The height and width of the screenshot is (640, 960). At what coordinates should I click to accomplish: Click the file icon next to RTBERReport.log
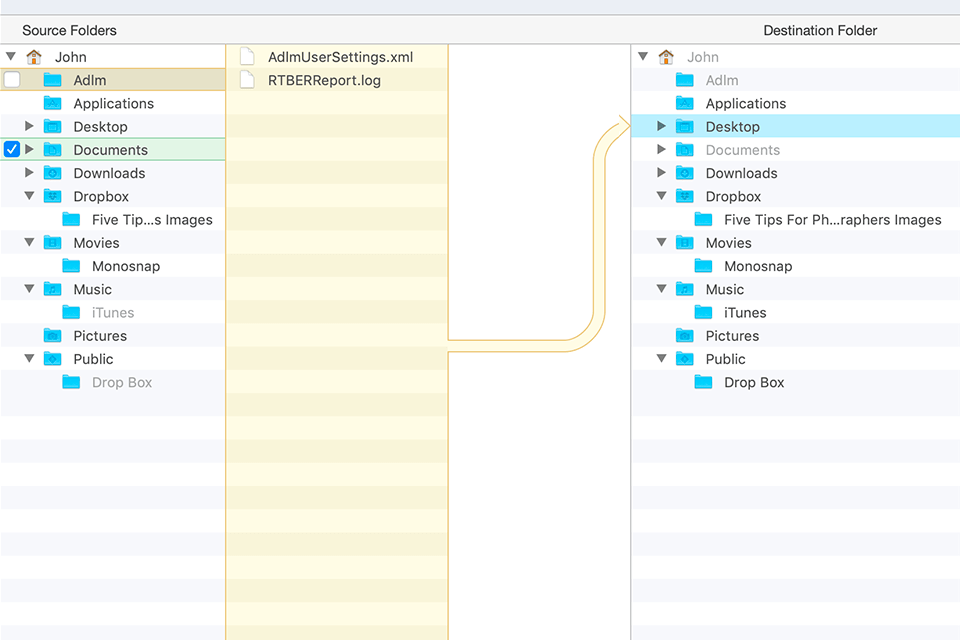point(247,80)
